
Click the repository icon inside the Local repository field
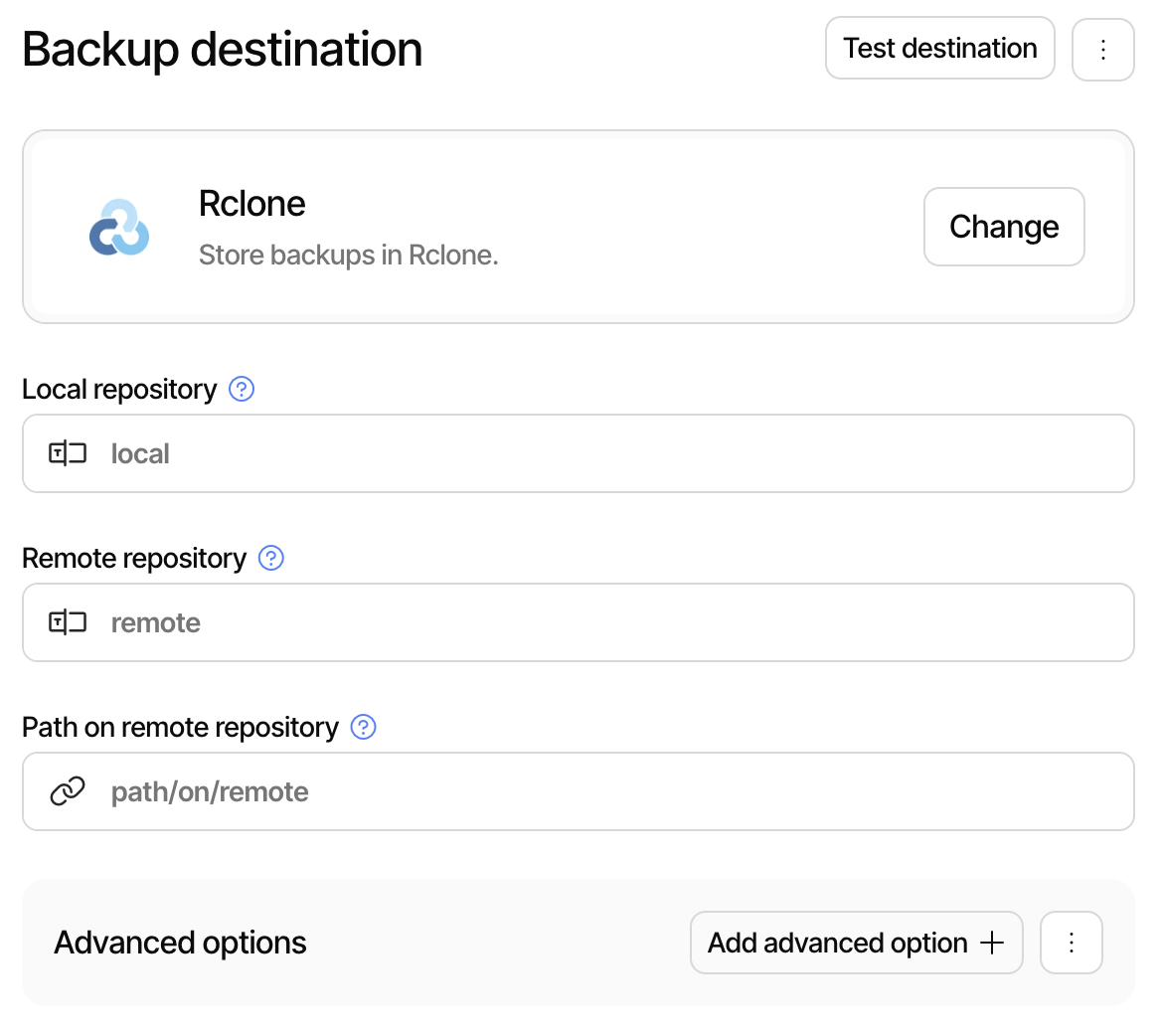67,453
